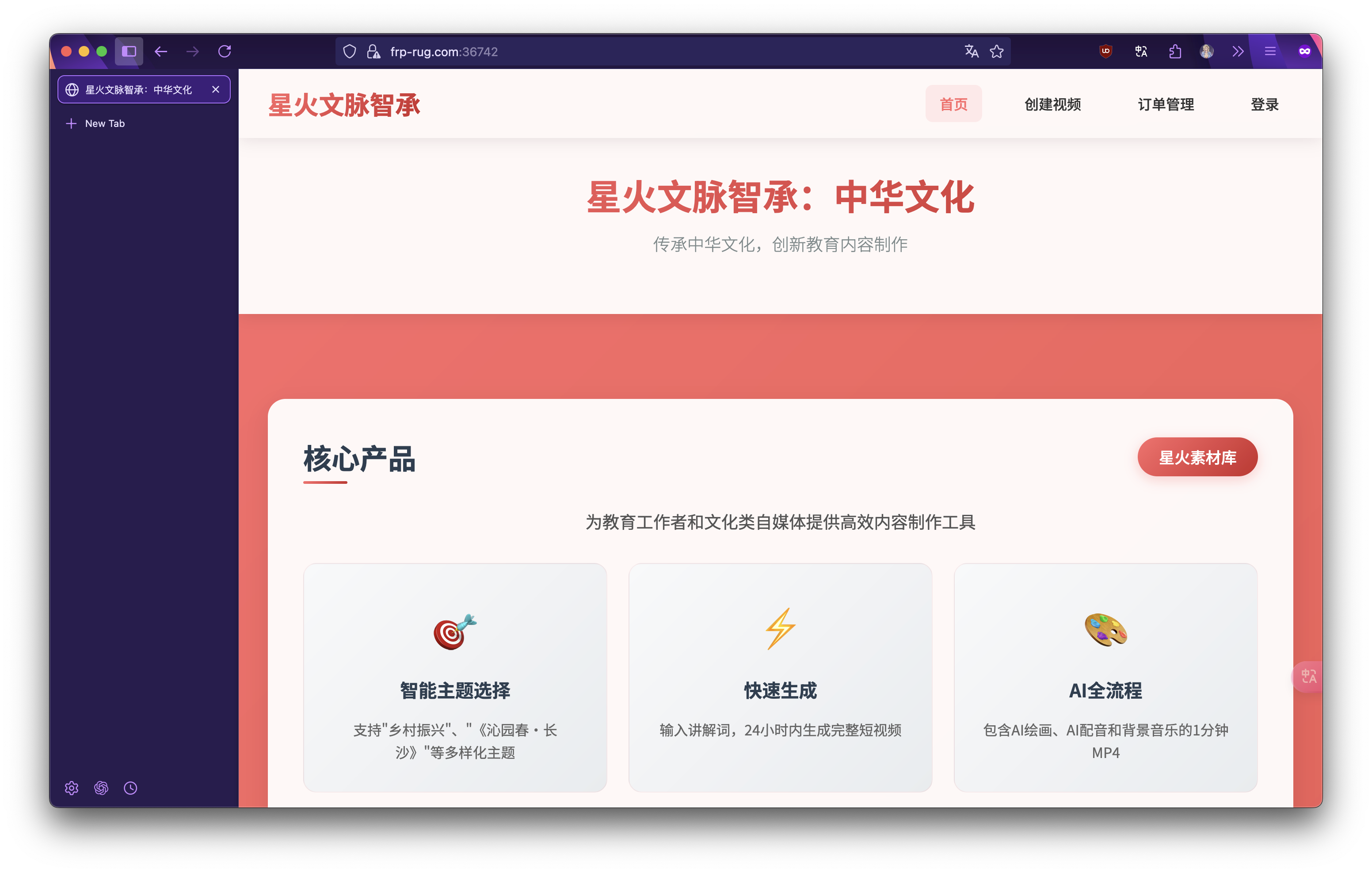The height and width of the screenshot is (873, 1372).
Task: Go to 订单管理 in the navbar
Action: pos(1166,104)
